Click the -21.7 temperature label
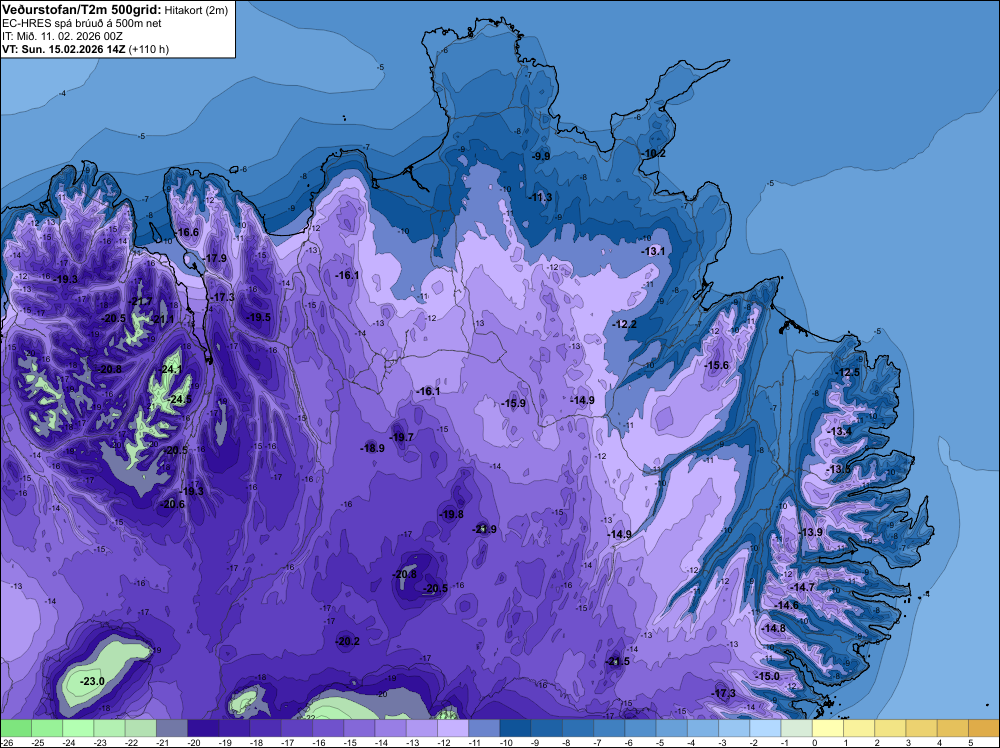Viewport: 1000px width, 748px height. (x=140, y=301)
